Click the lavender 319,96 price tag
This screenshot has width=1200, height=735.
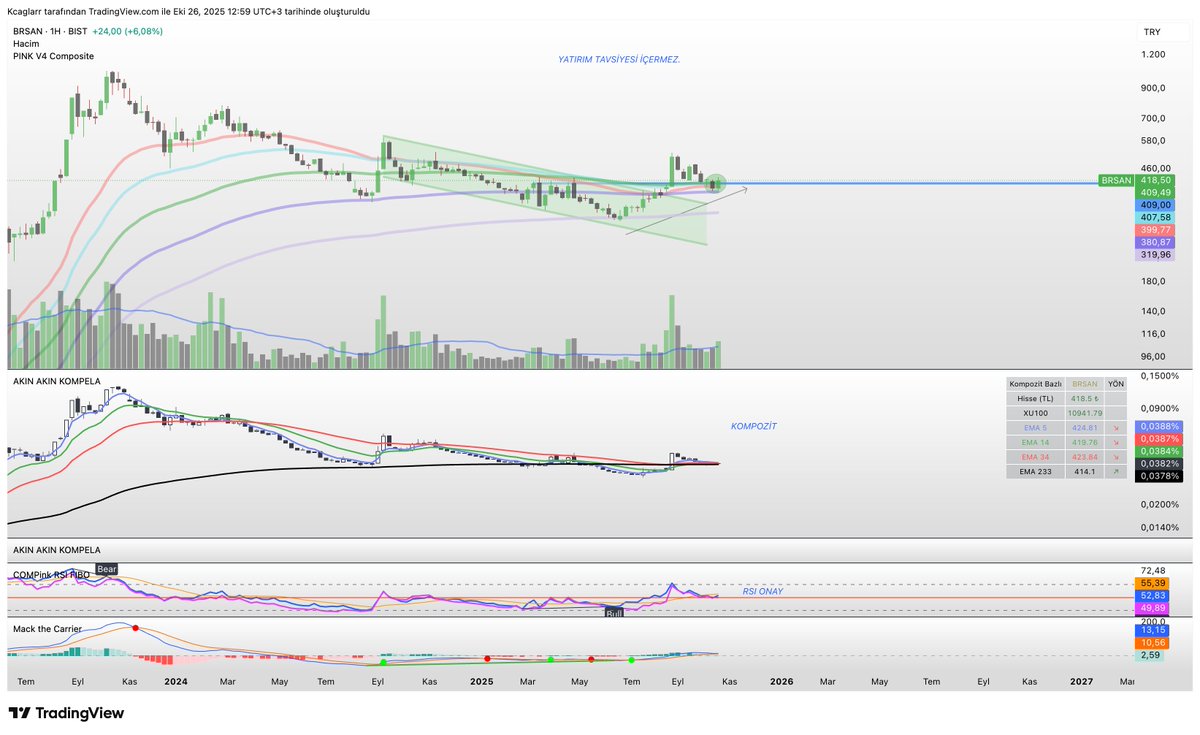coord(1155,255)
